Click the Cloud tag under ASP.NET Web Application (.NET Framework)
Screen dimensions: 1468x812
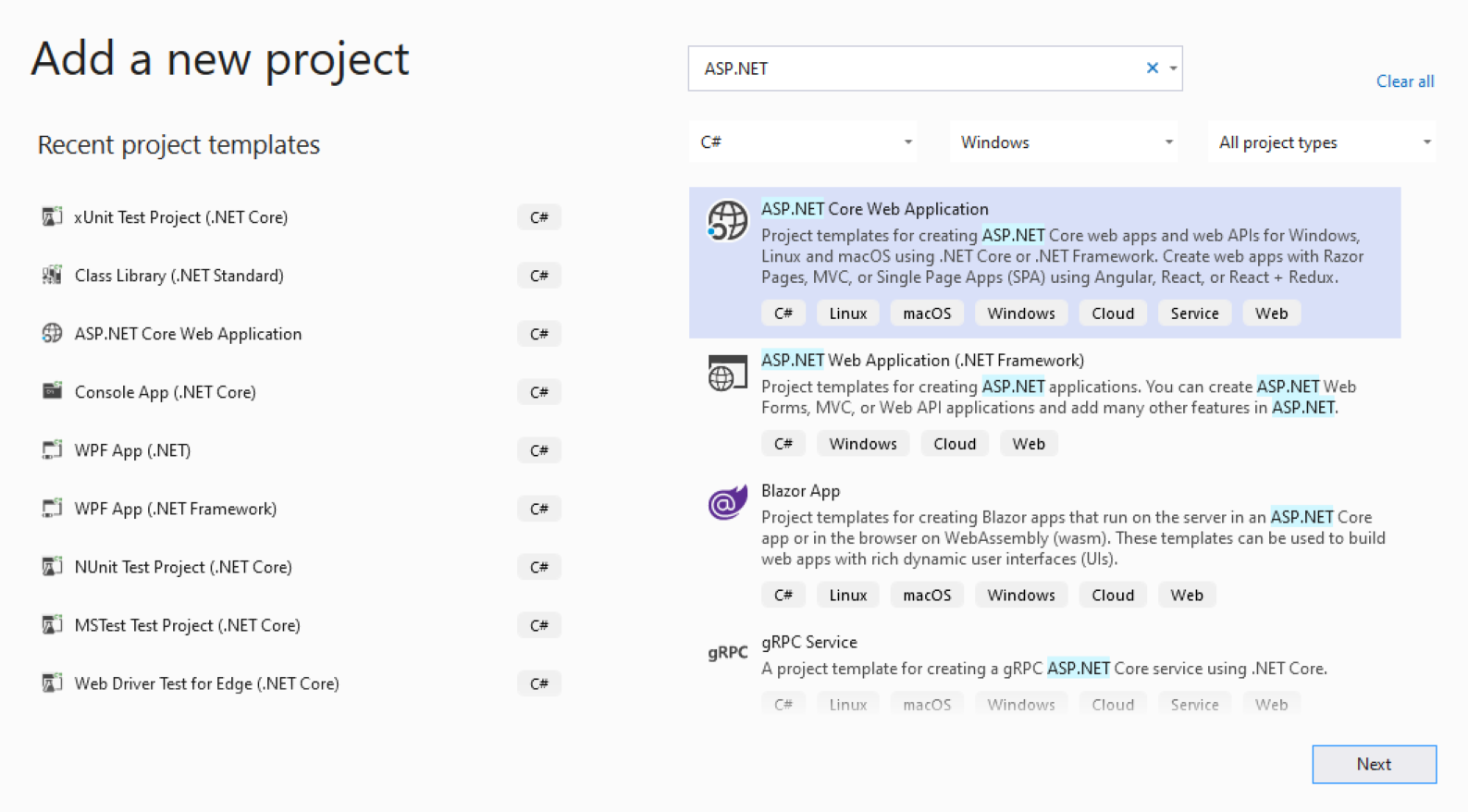[955, 444]
